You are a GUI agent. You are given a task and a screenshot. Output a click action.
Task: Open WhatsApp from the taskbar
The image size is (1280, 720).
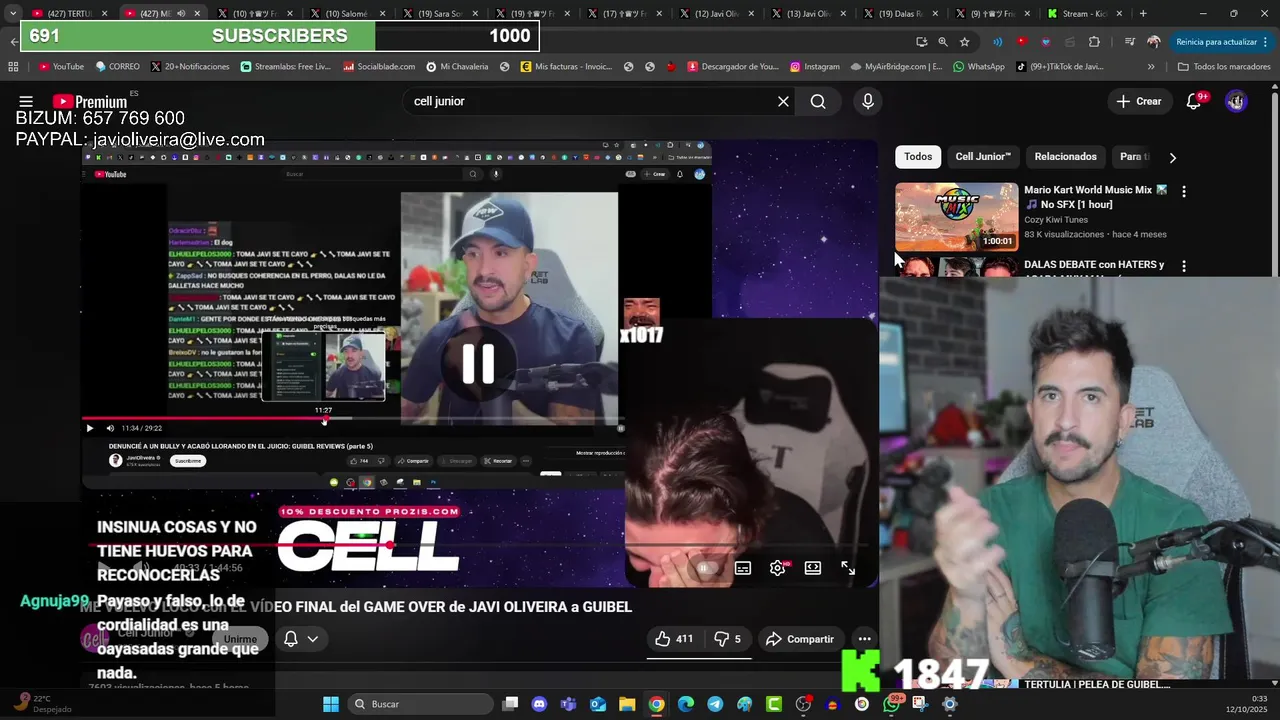tap(891, 704)
